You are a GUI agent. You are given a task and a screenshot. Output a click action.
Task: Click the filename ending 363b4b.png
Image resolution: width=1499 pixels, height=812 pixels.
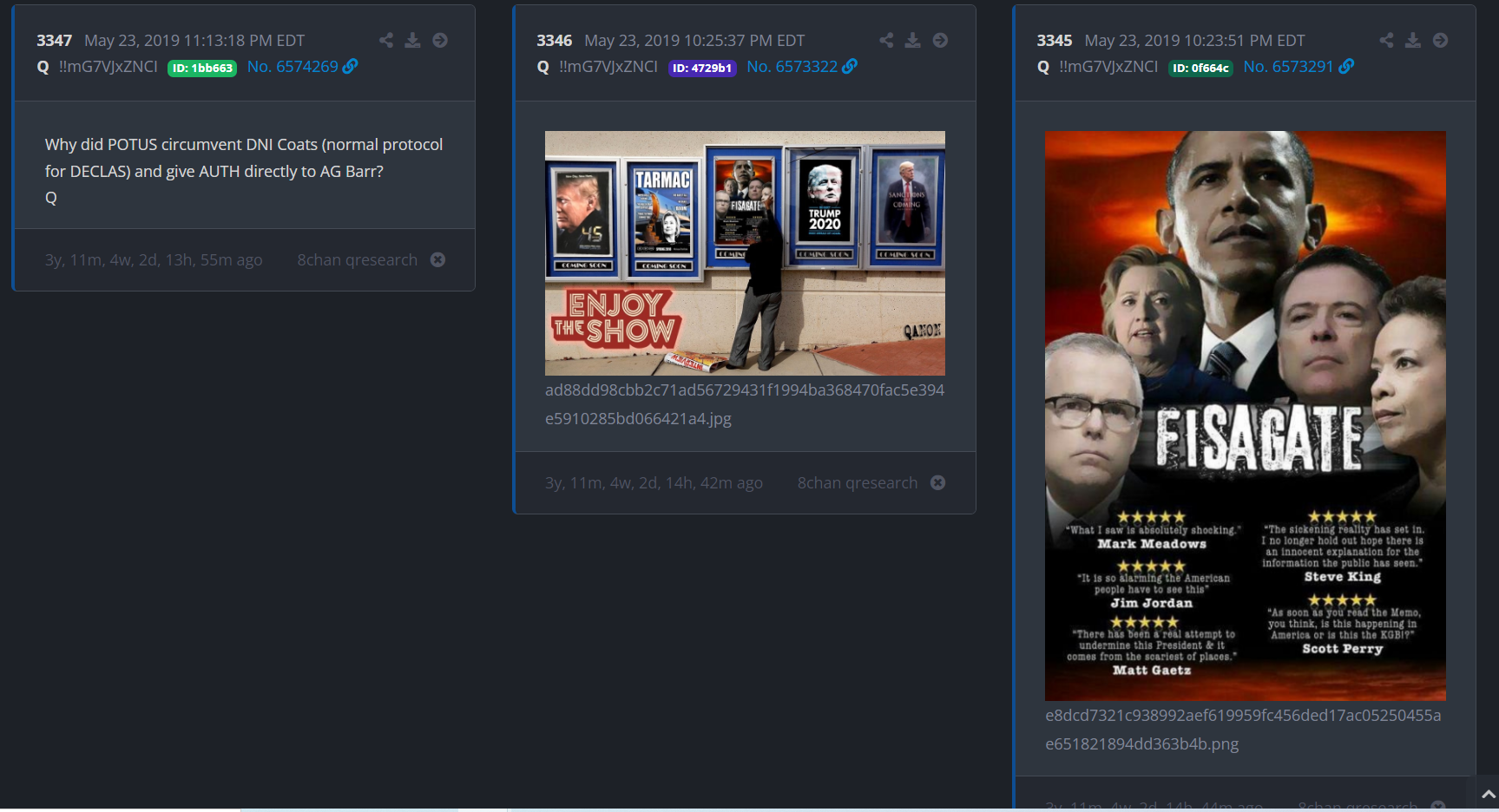point(1243,730)
